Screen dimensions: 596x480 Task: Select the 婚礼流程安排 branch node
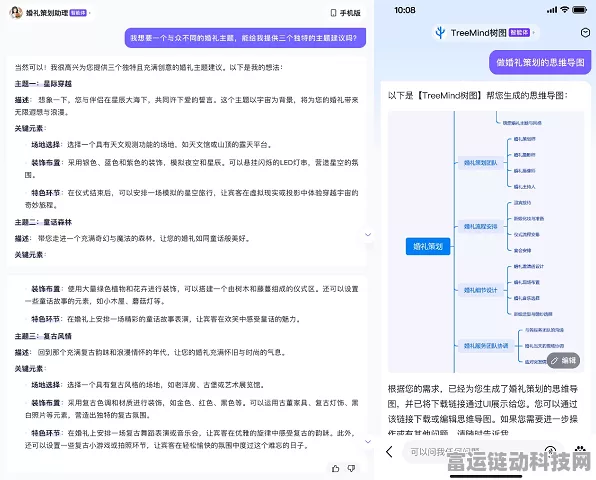(x=480, y=227)
